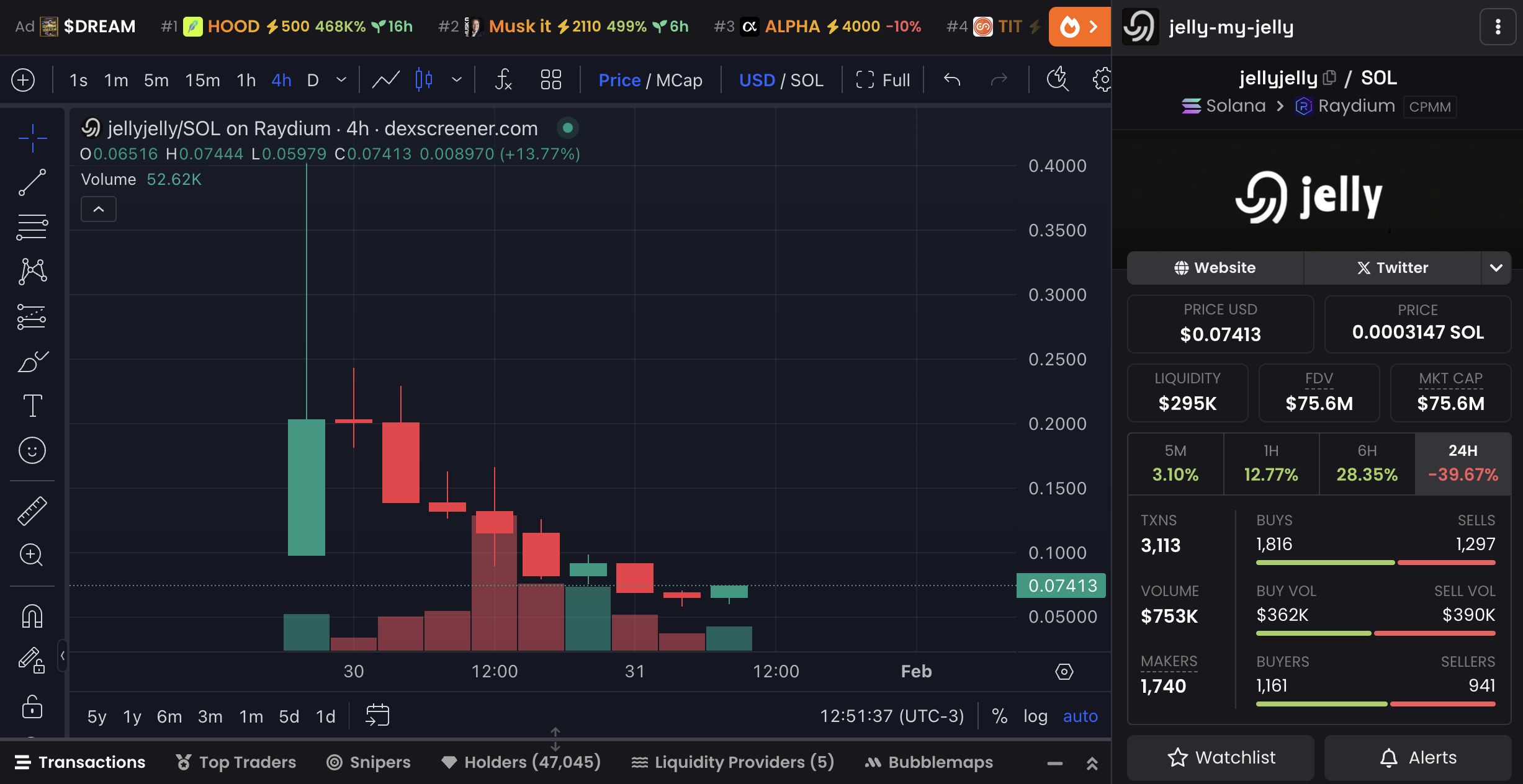
Task: Select D daily interval
Action: pyautogui.click(x=313, y=80)
